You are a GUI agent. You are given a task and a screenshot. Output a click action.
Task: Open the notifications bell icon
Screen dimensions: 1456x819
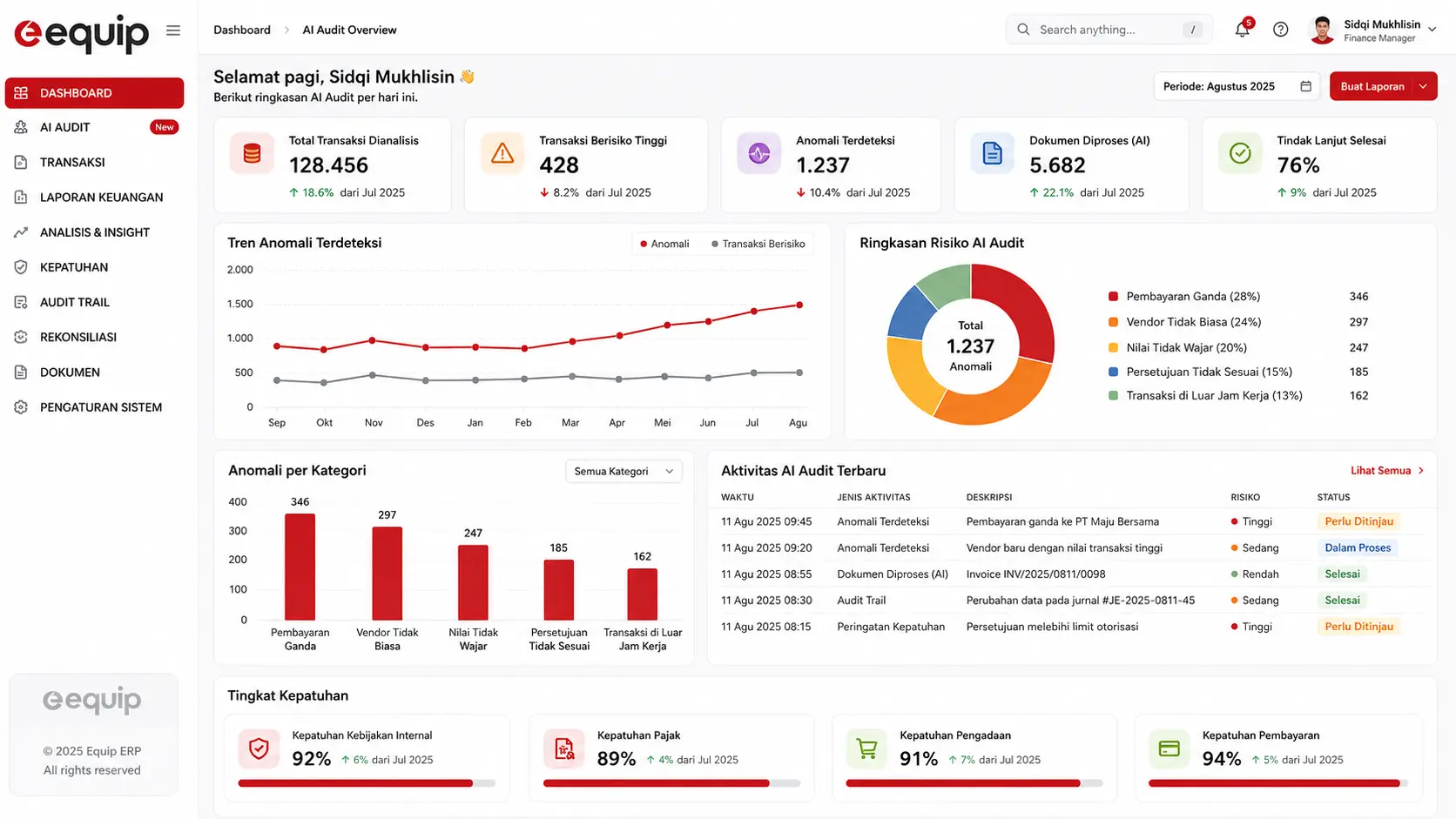pos(1243,30)
